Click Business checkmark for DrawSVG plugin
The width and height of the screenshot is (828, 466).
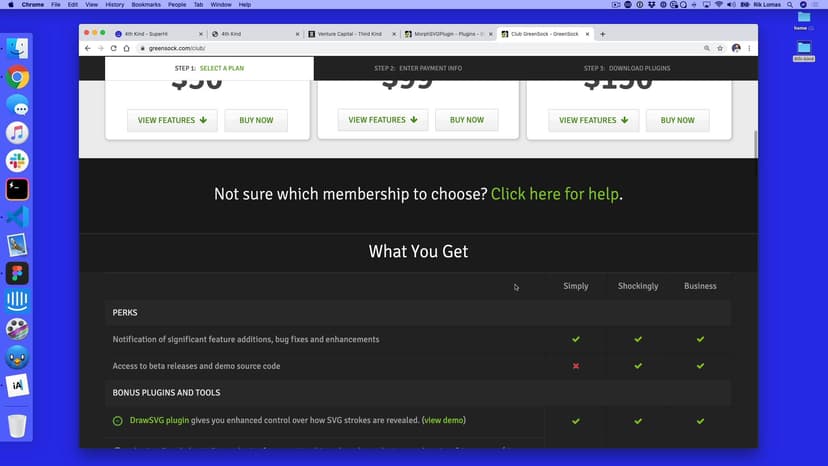(x=700, y=421)
